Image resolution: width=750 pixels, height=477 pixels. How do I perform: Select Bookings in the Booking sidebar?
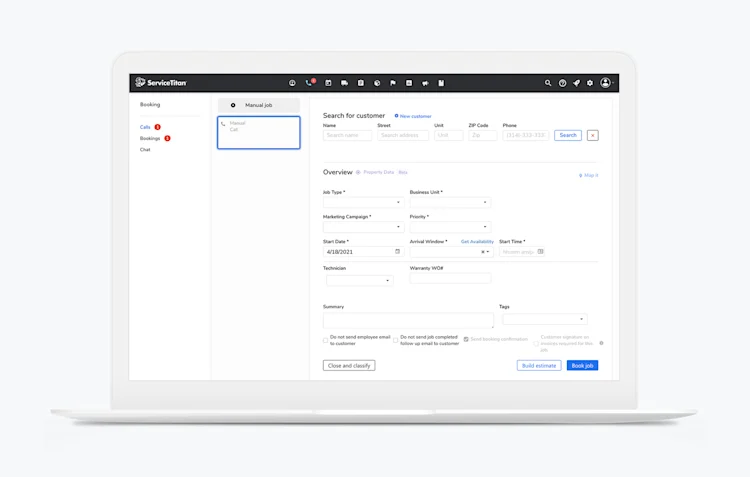coord(150,138)
